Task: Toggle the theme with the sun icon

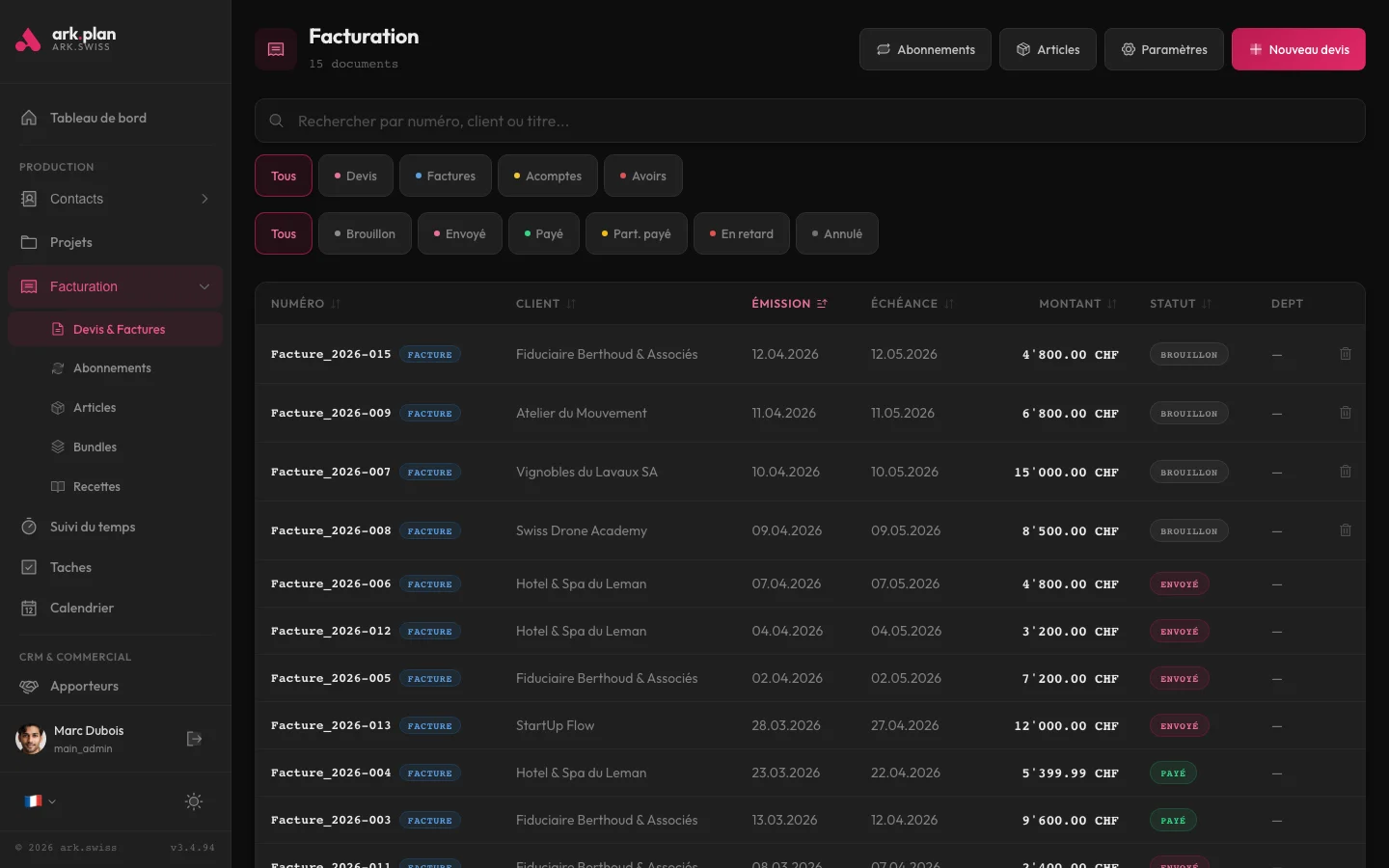Action: click(x=193, y=801)
